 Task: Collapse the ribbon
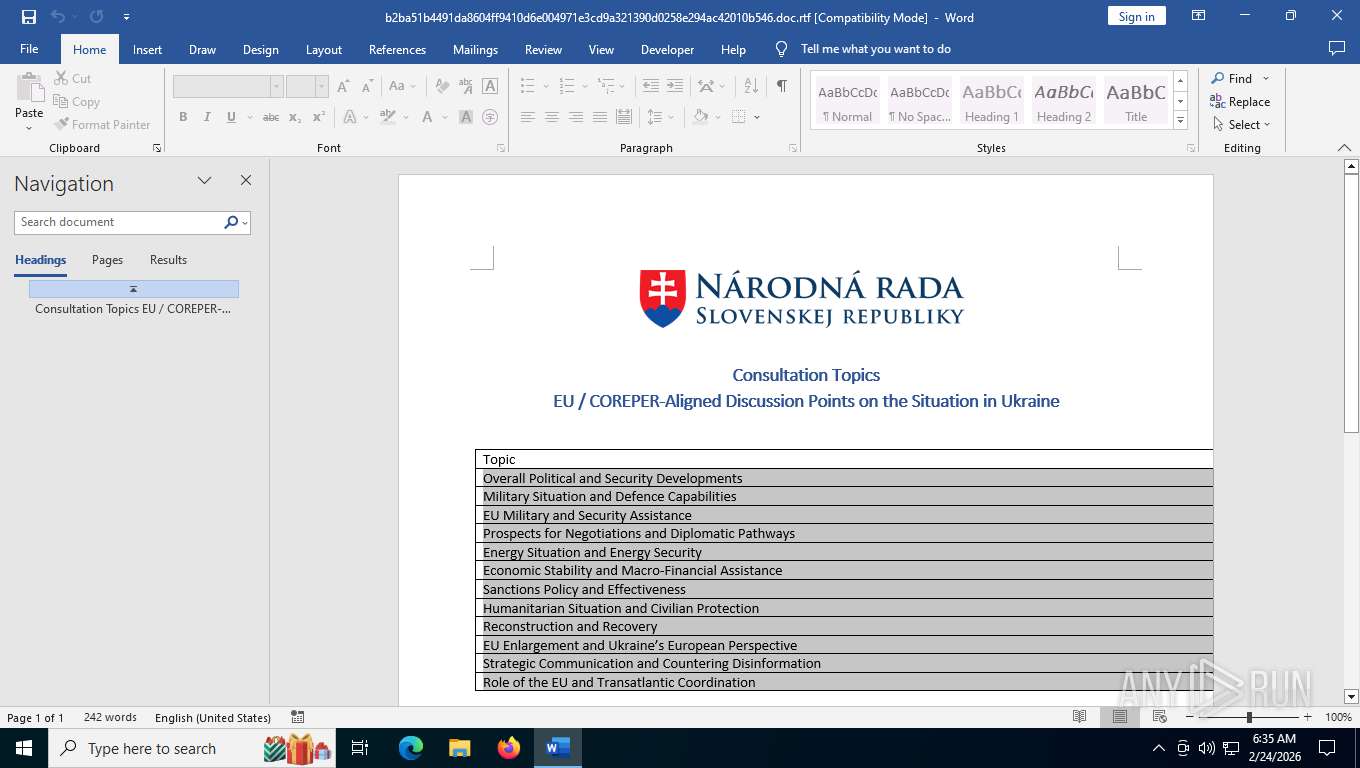[1344, 148]
